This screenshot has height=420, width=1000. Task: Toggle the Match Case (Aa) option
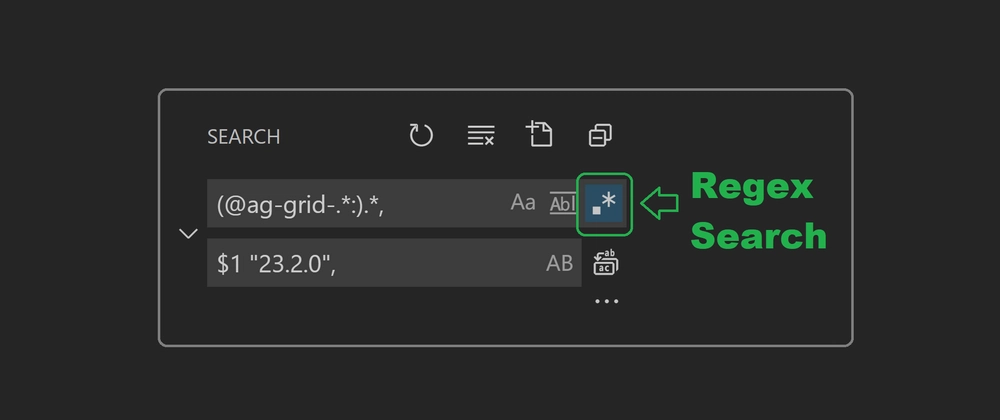[523, 203]
